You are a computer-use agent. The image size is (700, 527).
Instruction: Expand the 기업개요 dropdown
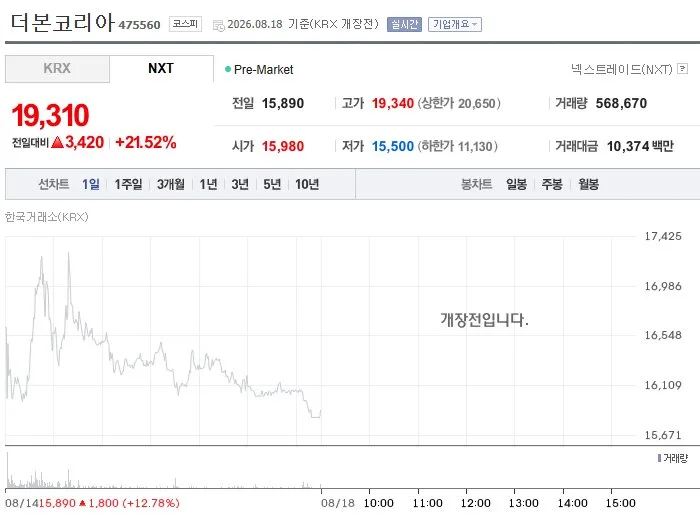coord(454,24)
